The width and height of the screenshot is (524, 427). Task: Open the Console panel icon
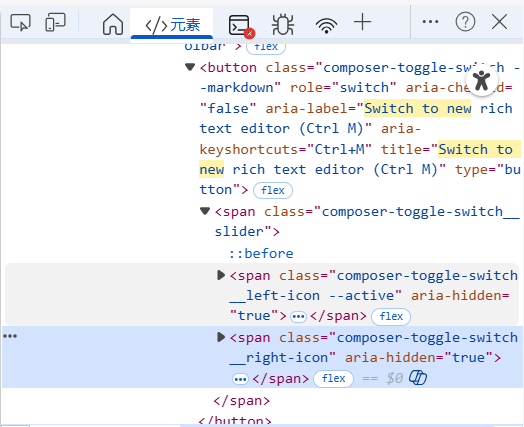coord(241,25)
